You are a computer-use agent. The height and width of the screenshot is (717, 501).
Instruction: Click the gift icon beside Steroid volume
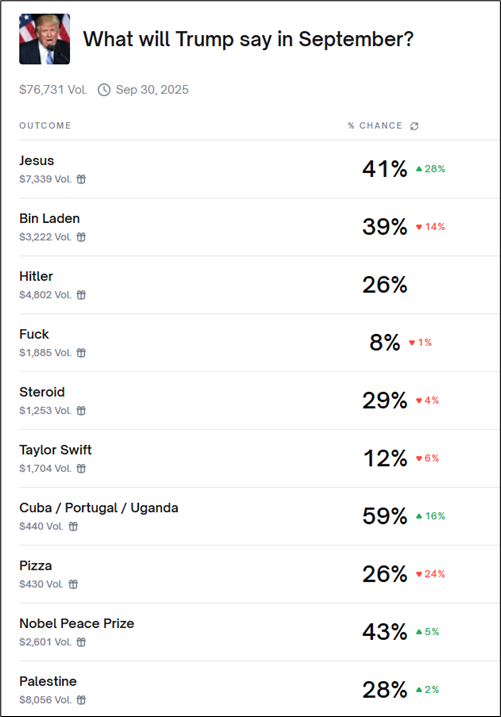pyautogui.click(x=81, y=411)
